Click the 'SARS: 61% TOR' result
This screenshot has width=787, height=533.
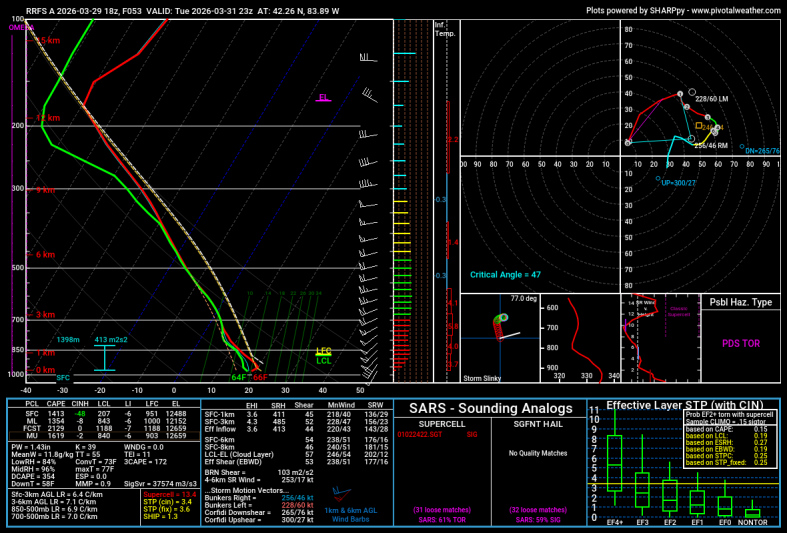tap(442, 520)
